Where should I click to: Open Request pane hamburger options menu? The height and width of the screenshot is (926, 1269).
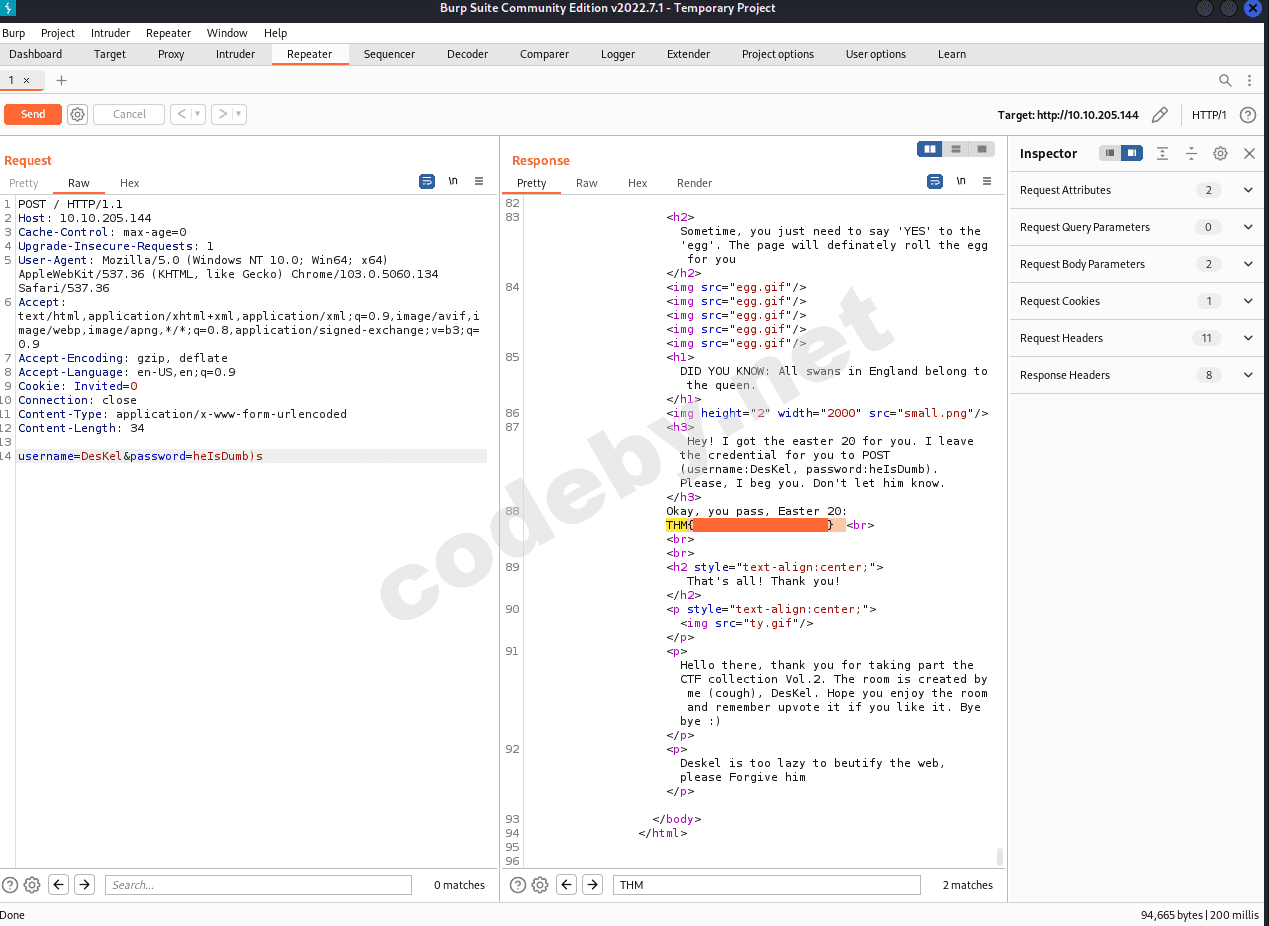479,182
